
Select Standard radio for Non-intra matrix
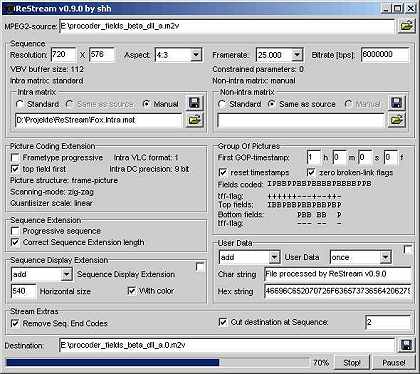pos(222,104)
